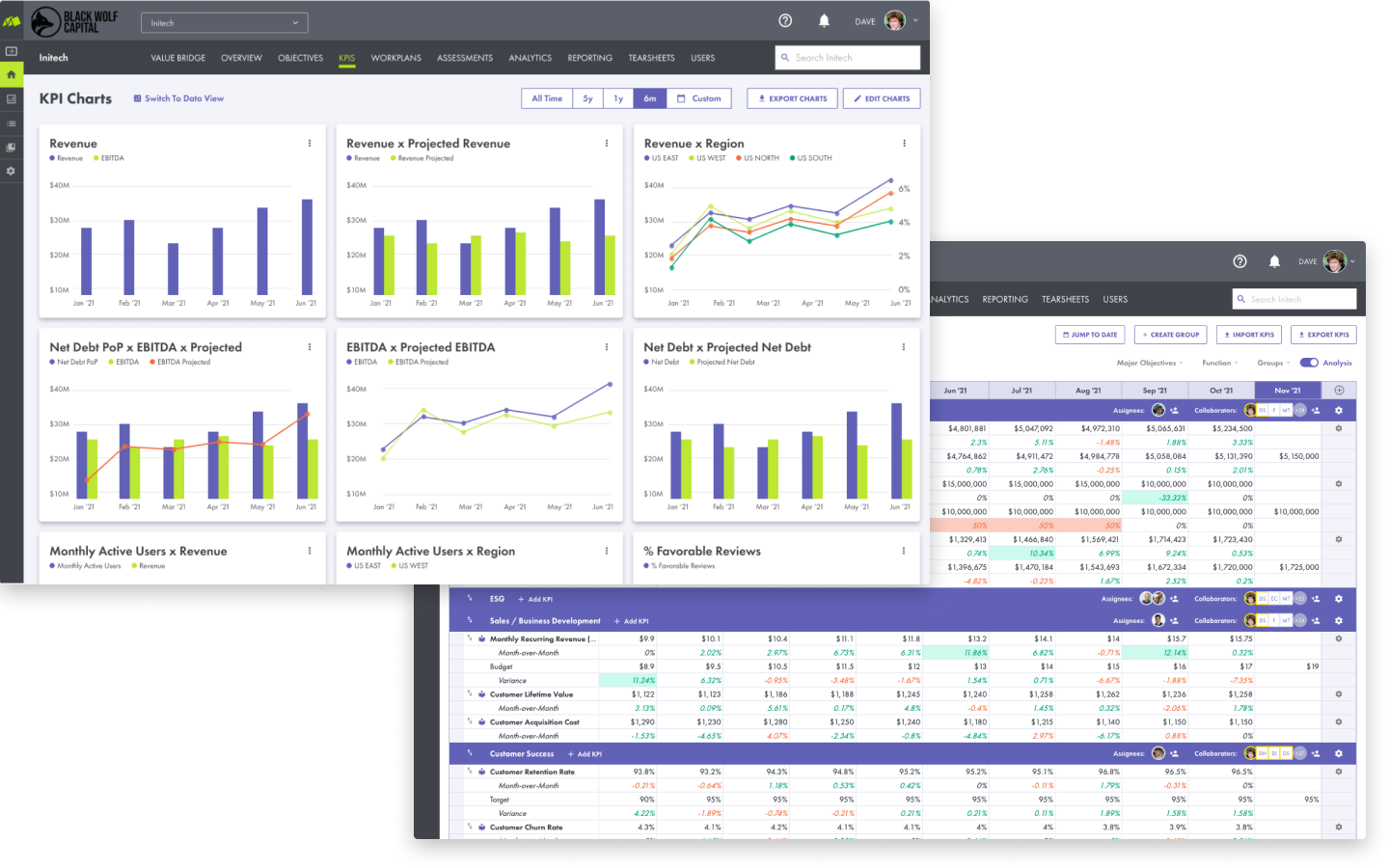Screen dimensions: 1389x868
Task: Open % Favorable Reviews chart options menu
Action: pyautogui.click(x=904, y=551)
